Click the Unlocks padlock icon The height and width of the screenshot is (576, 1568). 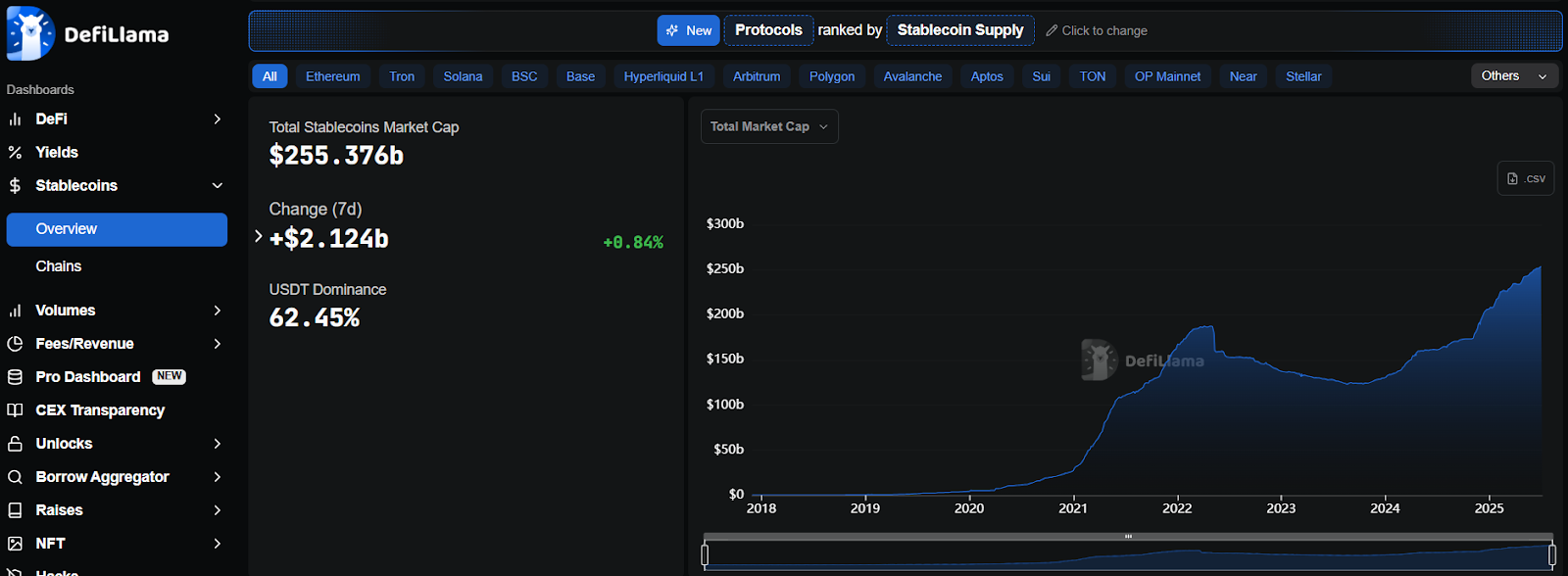tap(15, 444)
